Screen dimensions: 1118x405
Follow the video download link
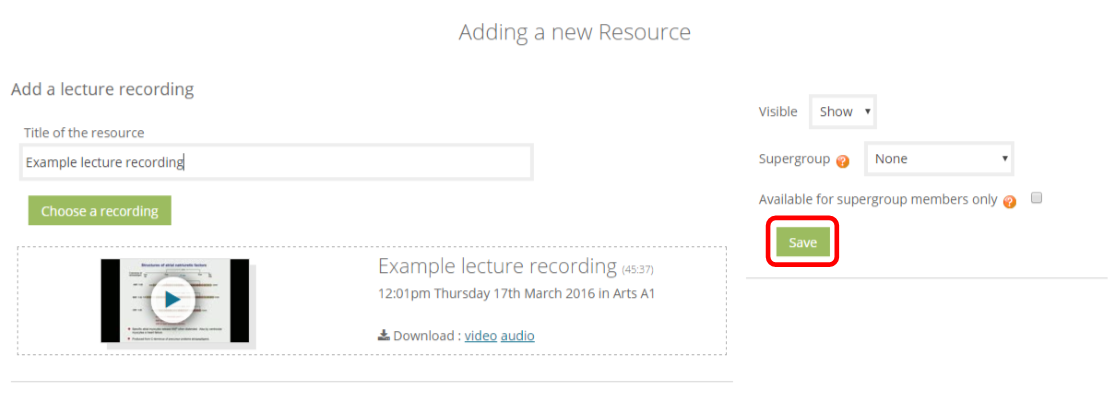point(481,335)
